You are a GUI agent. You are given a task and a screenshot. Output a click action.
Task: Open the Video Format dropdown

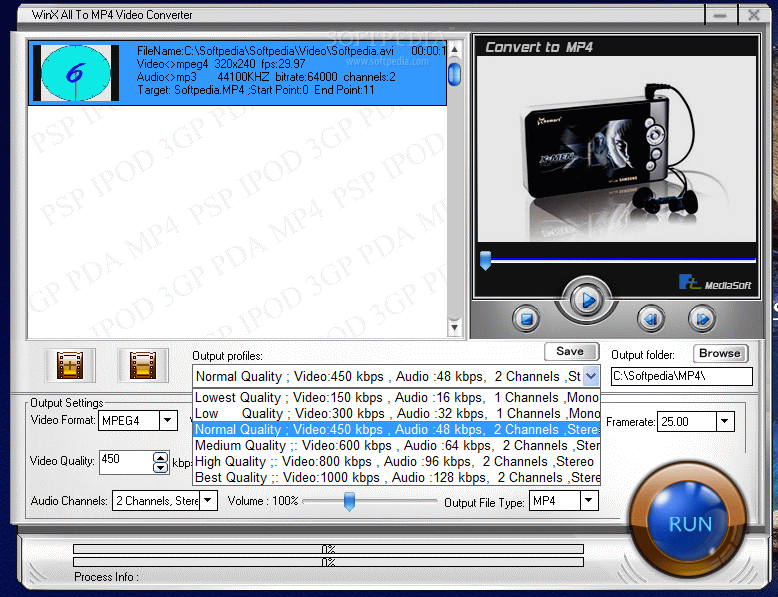[168, 421]
